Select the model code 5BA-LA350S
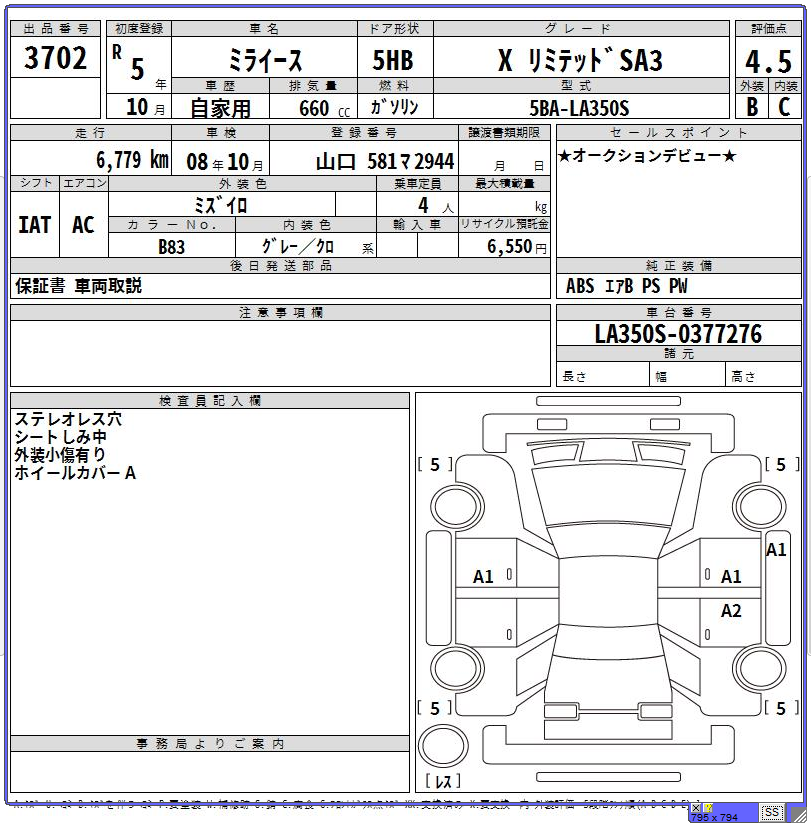This screenshot has width=811, height=827. coord(579,109)
